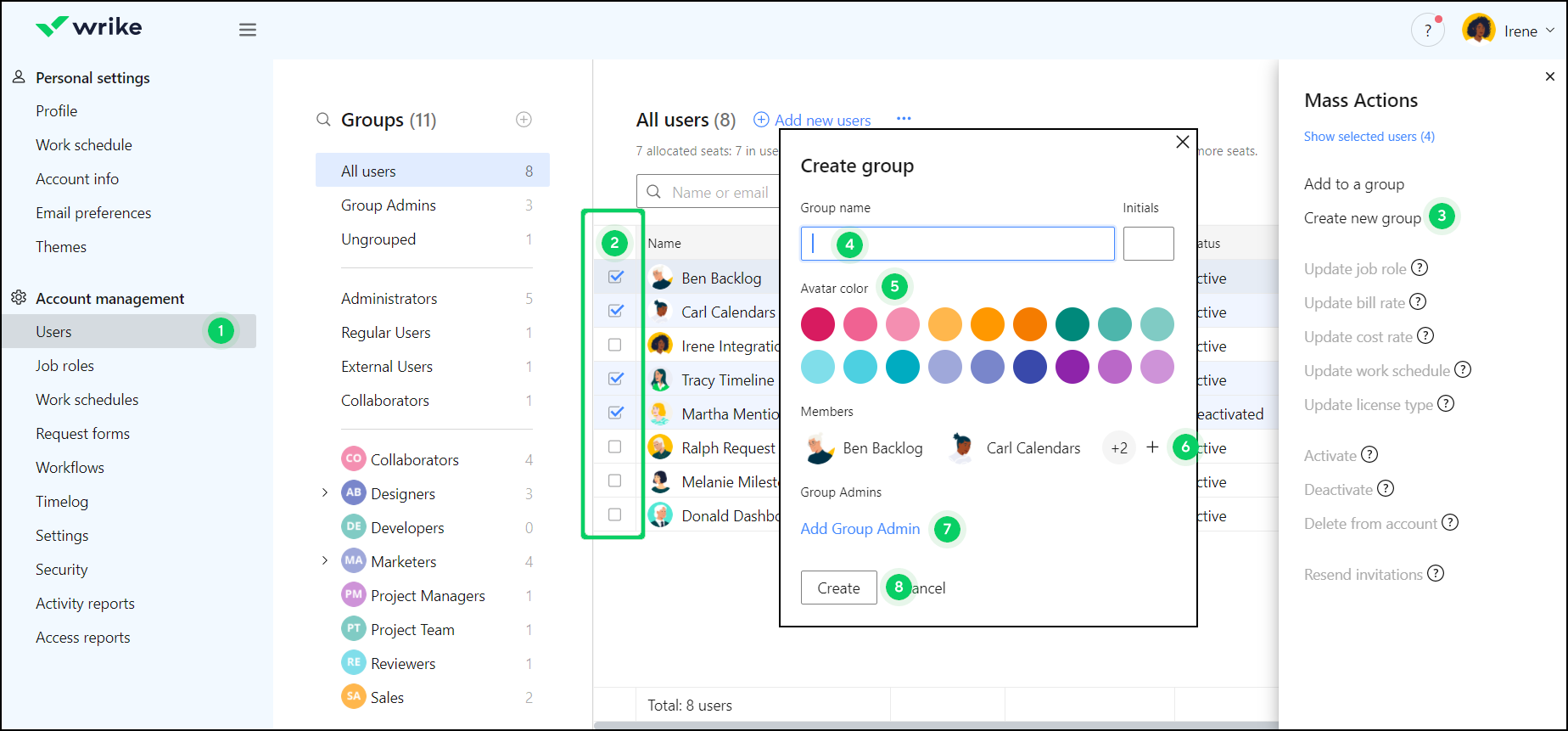Screen dimensions: 1568x731
Task: Choose the dark teal avatar color
Action: coord(1072,323)
